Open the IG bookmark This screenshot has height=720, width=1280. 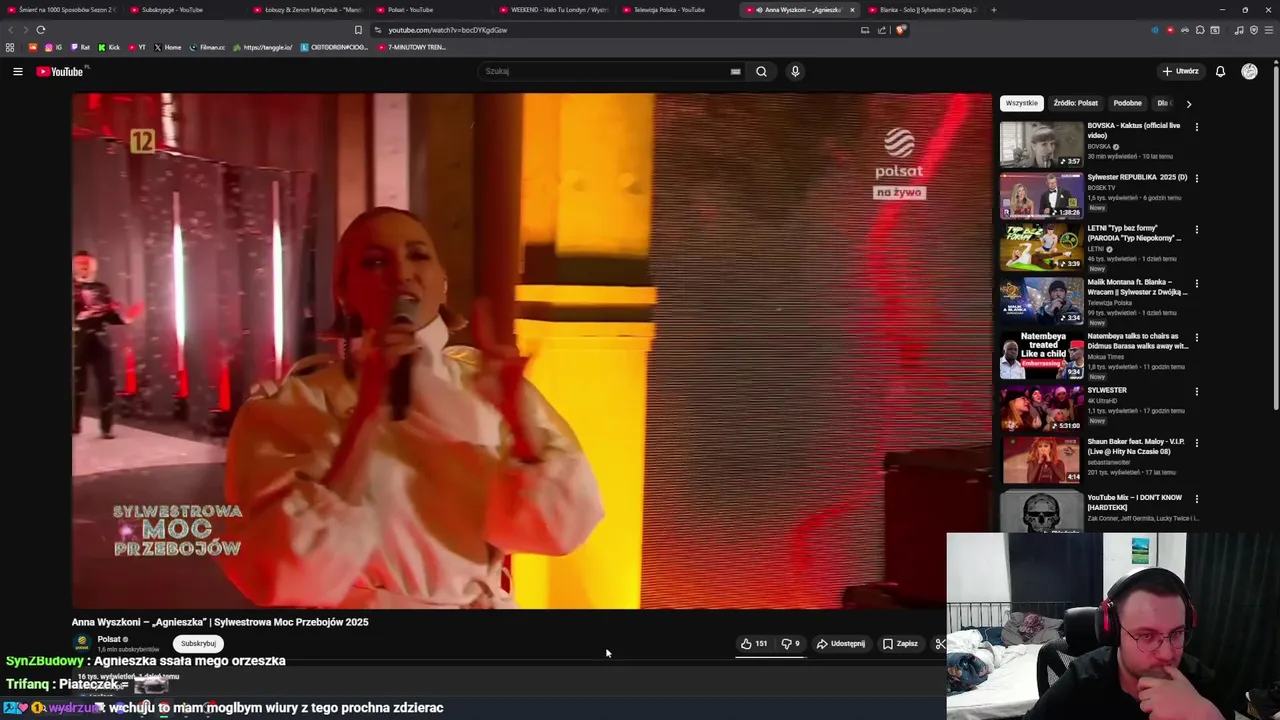[53, 47]
